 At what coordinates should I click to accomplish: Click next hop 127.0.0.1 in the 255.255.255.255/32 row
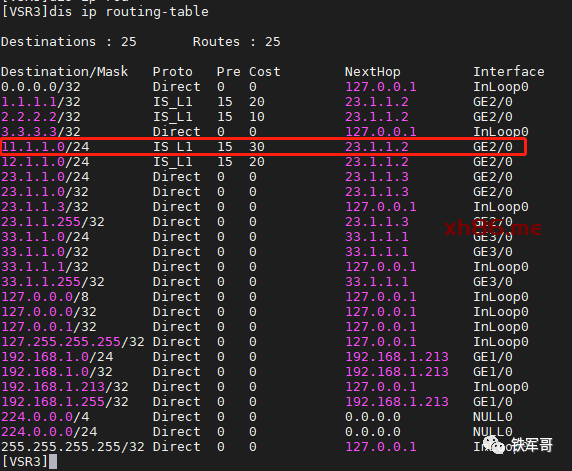point(381,446)
